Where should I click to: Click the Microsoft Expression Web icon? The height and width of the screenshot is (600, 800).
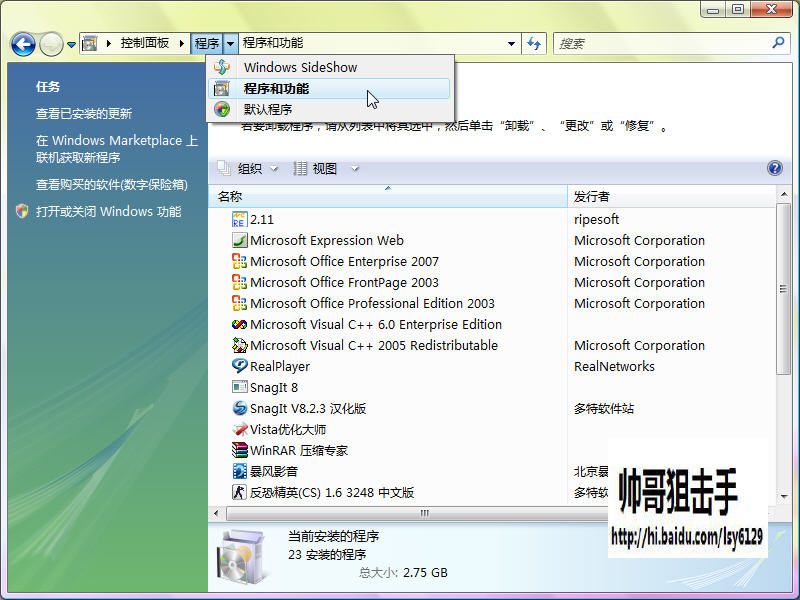pos(239,240)
